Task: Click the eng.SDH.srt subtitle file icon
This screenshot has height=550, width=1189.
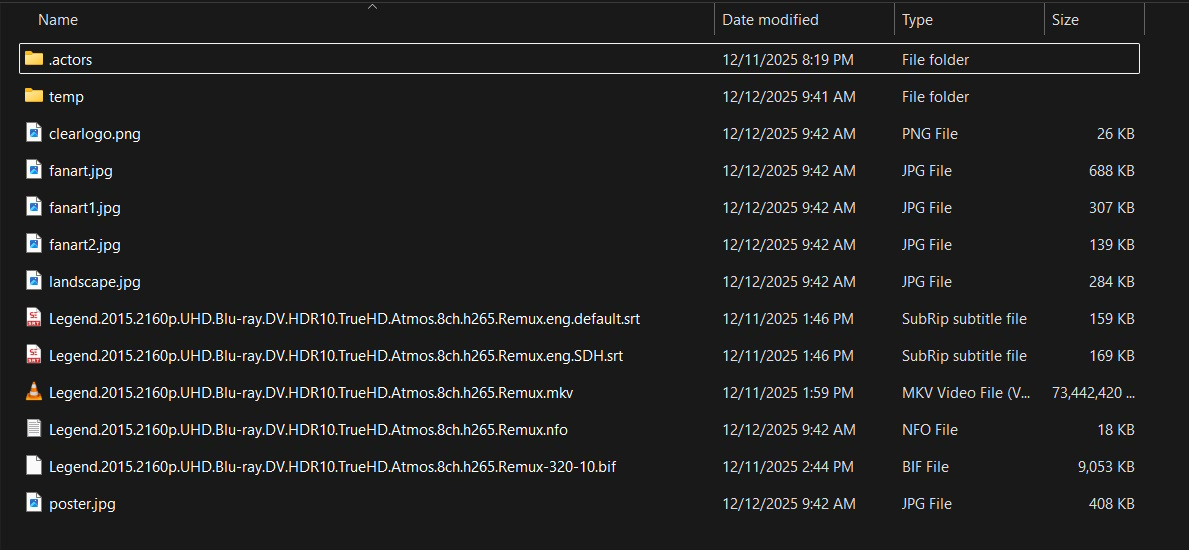Action: coord(34,355)
